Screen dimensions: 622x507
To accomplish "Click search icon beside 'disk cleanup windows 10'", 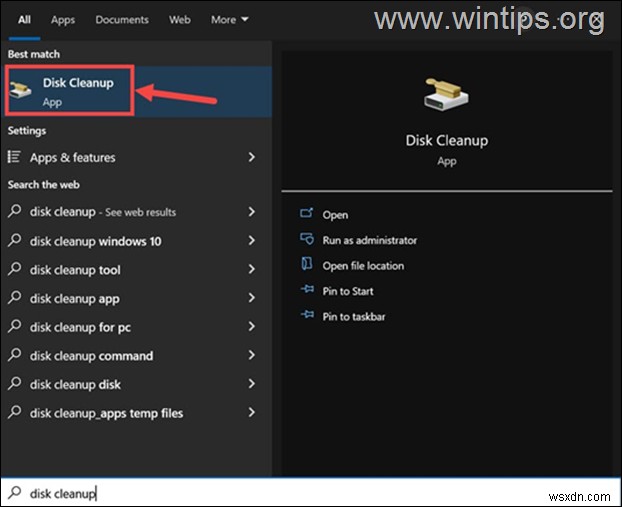I will click(14, 240).
